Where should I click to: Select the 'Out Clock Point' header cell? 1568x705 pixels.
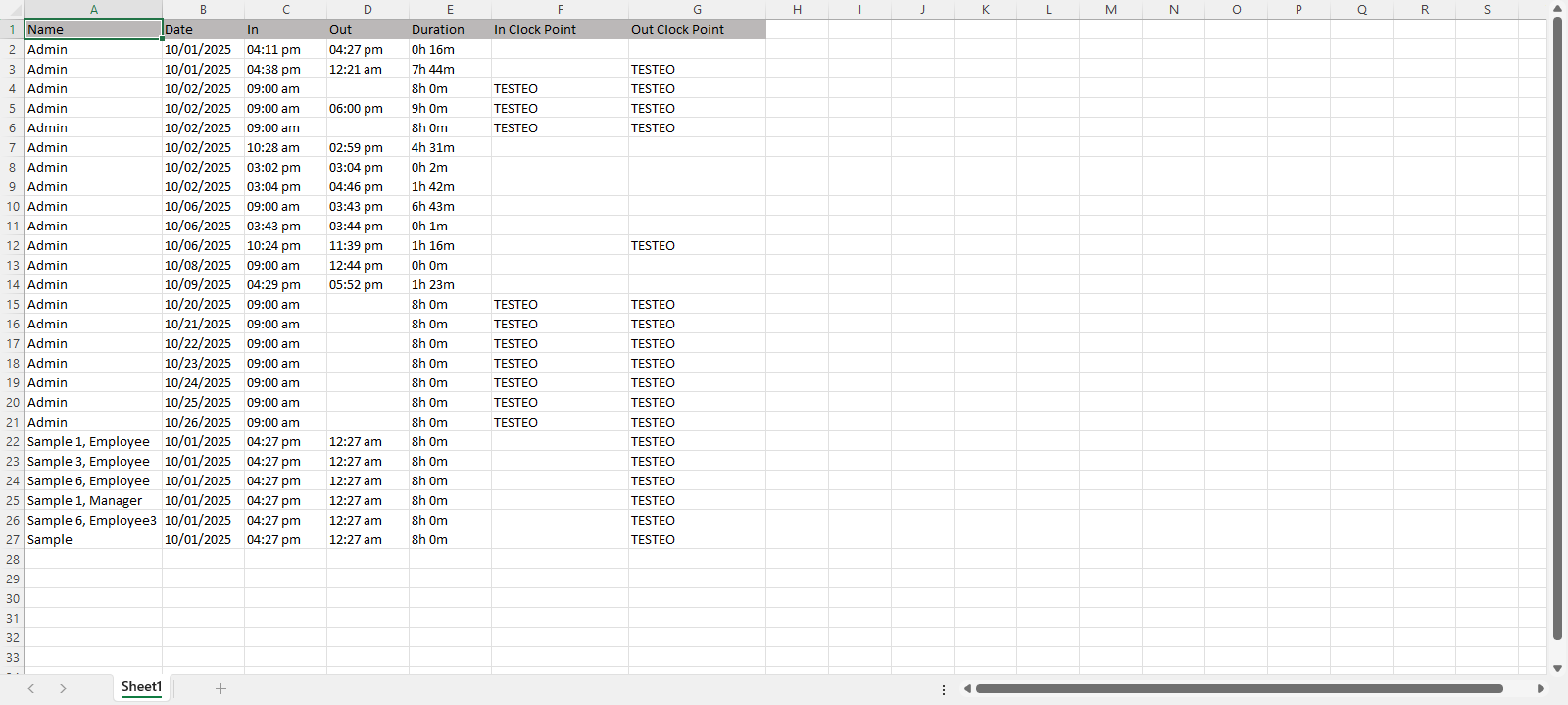click(x=696, y=29)
